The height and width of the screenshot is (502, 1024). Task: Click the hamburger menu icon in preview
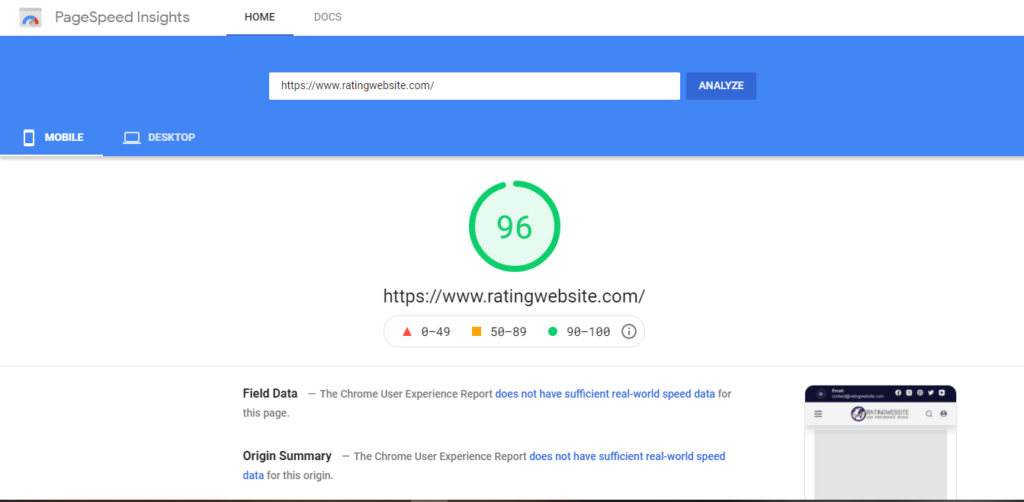coord(818,413)
